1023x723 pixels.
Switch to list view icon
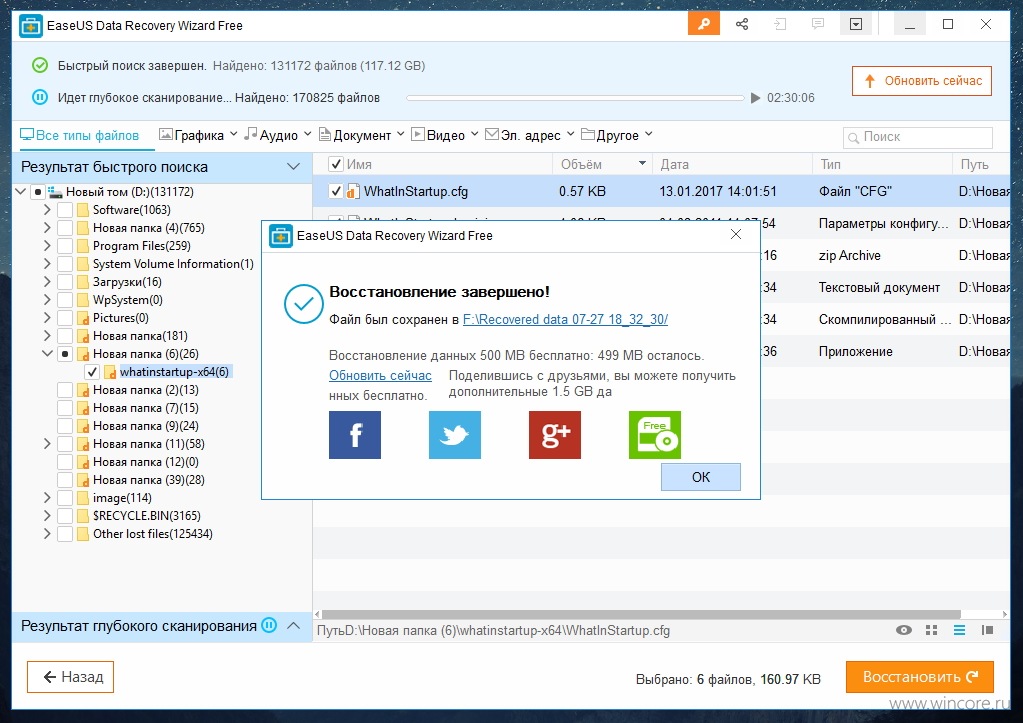tap(959, 630)
